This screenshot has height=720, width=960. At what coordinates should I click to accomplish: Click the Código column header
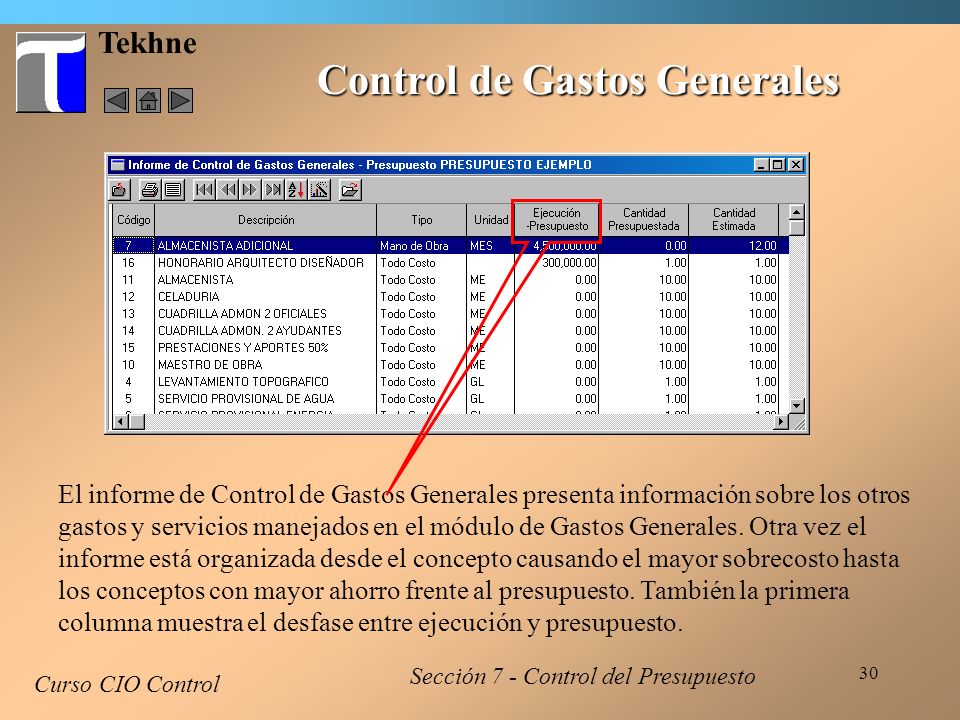coord(133,220)
